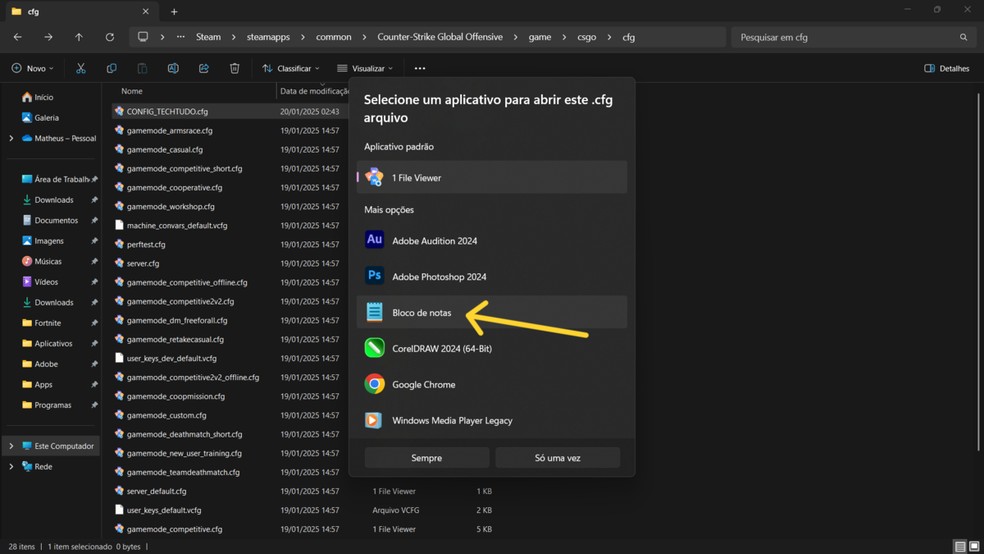This screenshot has width=984, height=554.
Task: Open the Visualizar view dropdown
Action: pyautogui.click(x=365, y=69)
